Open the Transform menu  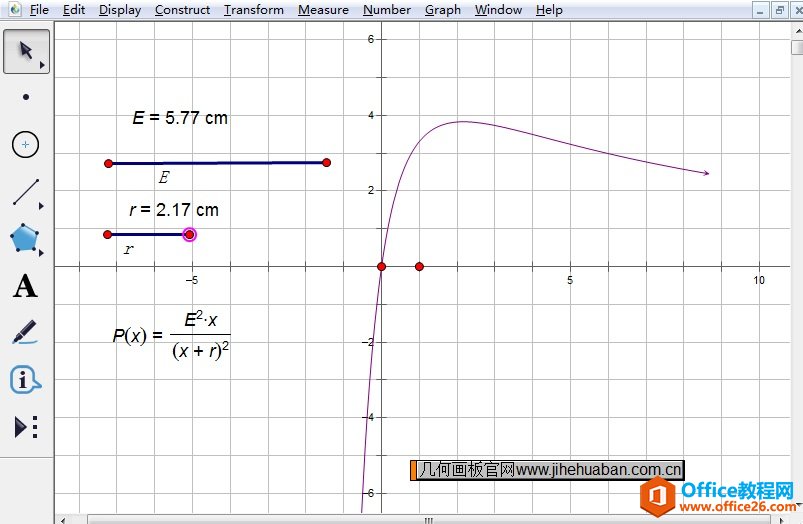[x=253, y=10]
